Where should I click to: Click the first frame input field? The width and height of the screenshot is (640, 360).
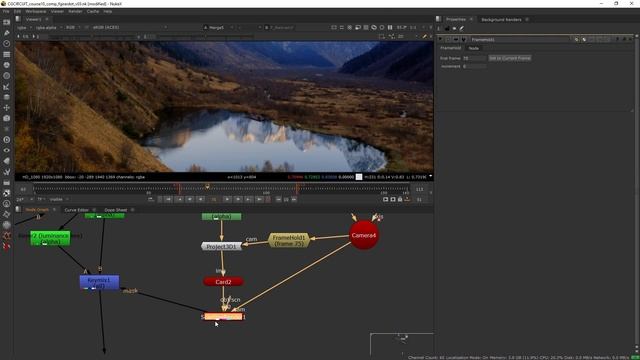coord(474,58)
